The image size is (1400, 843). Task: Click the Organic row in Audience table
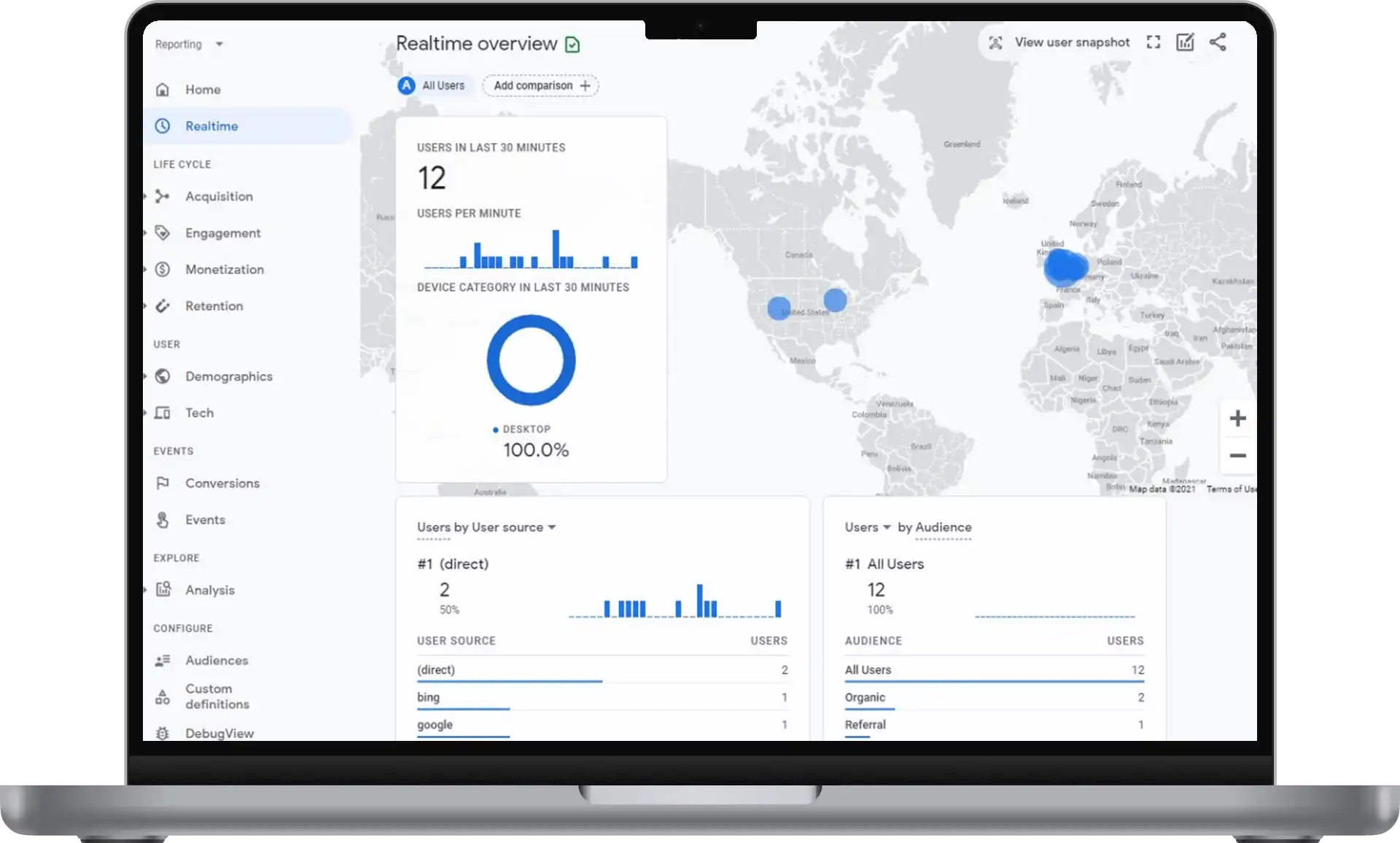995,697
